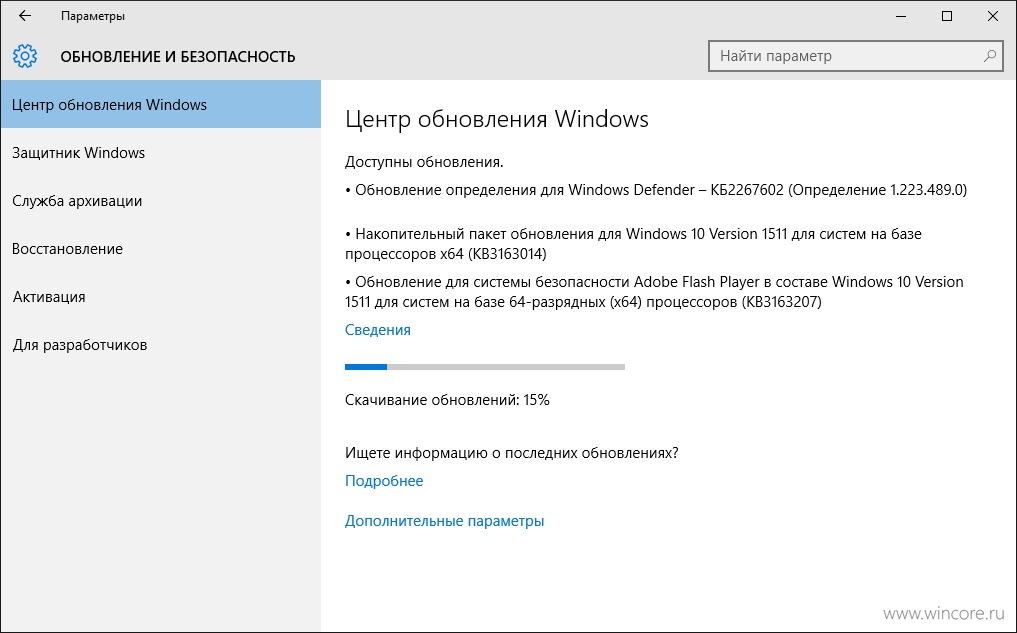Click the back arrow in title bar
This screenshot has height=633, width=1017.
pyautogui.click(x=25, y=16)
